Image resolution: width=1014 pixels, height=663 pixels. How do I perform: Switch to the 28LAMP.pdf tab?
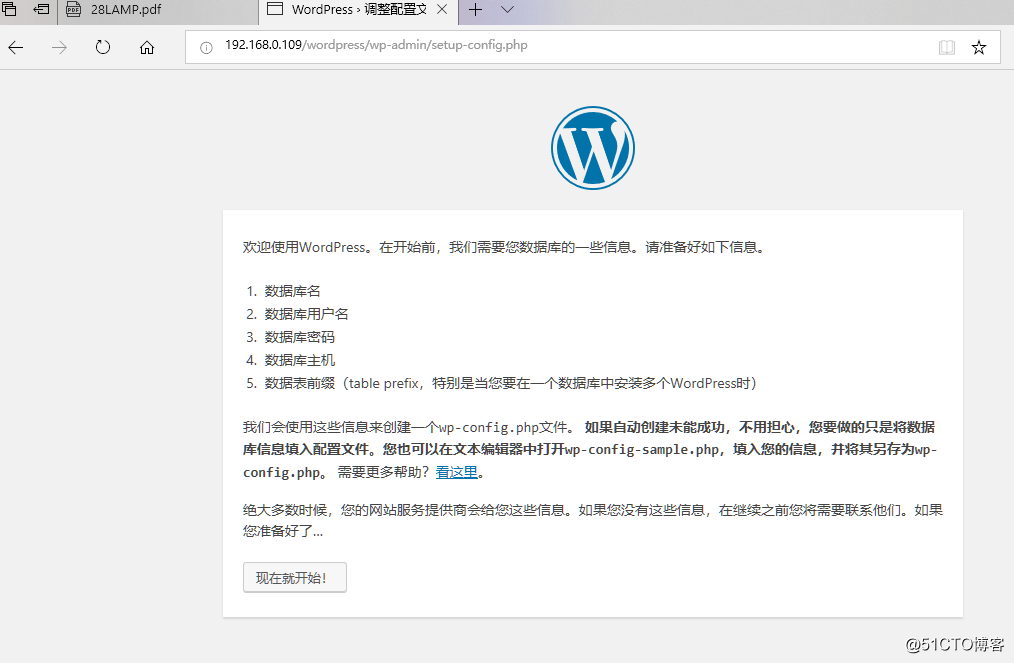[158, 10]
